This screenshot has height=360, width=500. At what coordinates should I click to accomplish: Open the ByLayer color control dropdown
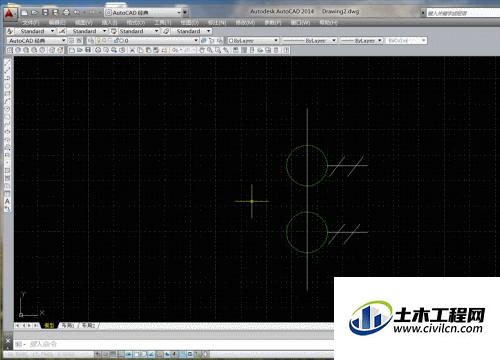click(253, 40)
